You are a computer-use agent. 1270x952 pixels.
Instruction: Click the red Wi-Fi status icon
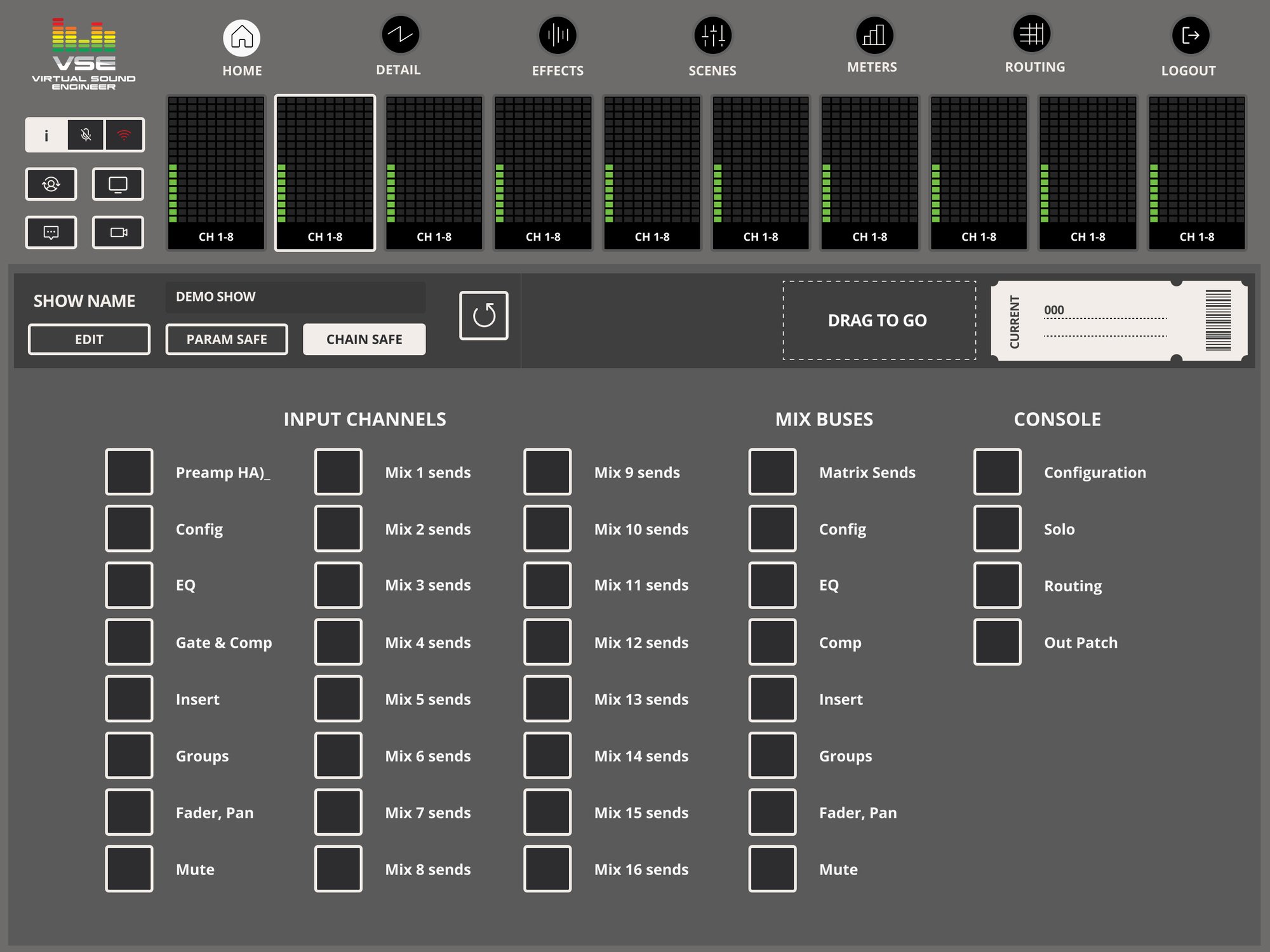coord(124,135)
